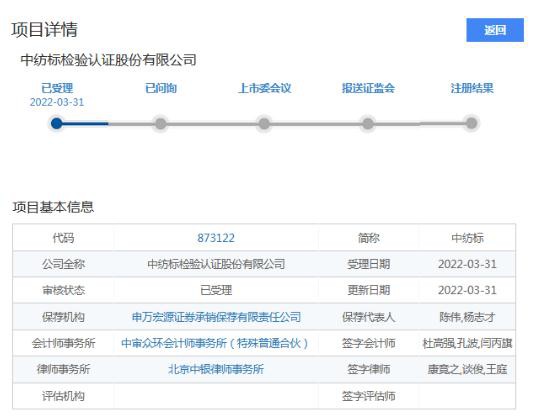Open the stock code 873122 link
The height and width of the screenshot is (419, 538).
216,238
